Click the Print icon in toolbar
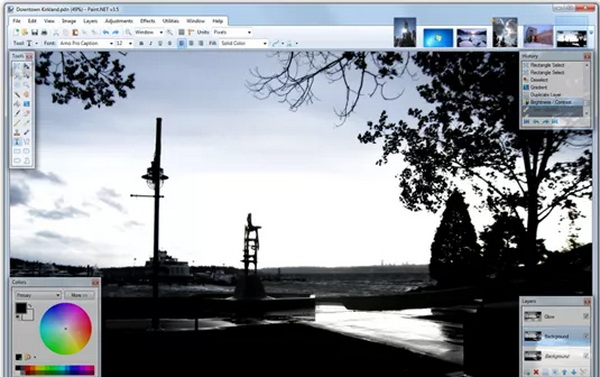Viewport: 600px width, 377px height. pyautogui.click(x=44, y=33)
